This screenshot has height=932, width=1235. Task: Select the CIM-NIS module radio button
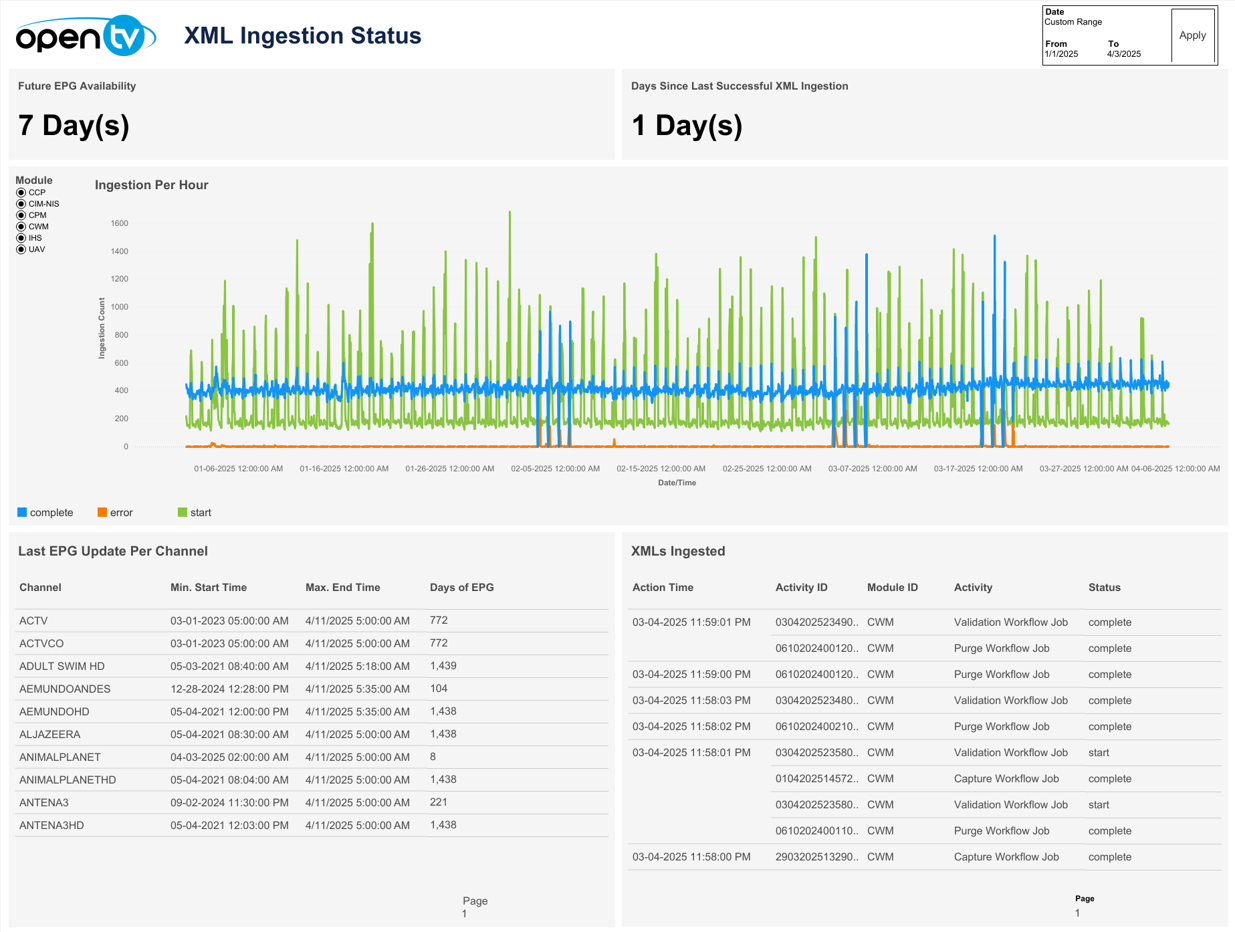coord(21,204)
